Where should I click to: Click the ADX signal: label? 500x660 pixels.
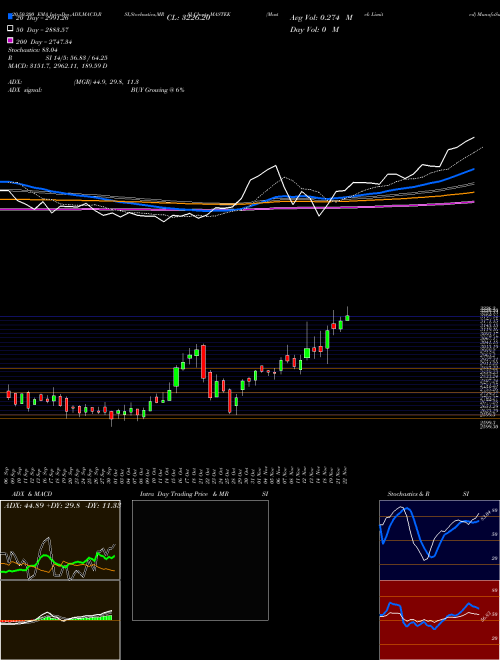pos(25,90)
